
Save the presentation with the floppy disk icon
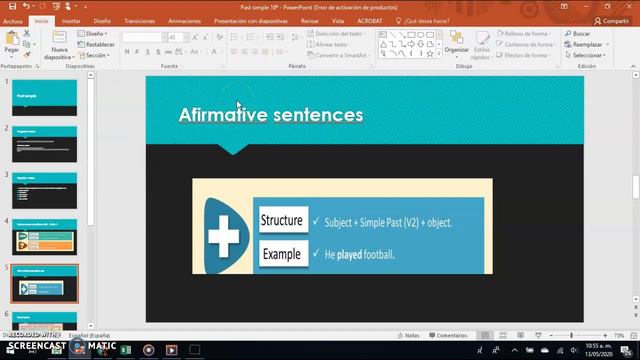click(12, 7)
